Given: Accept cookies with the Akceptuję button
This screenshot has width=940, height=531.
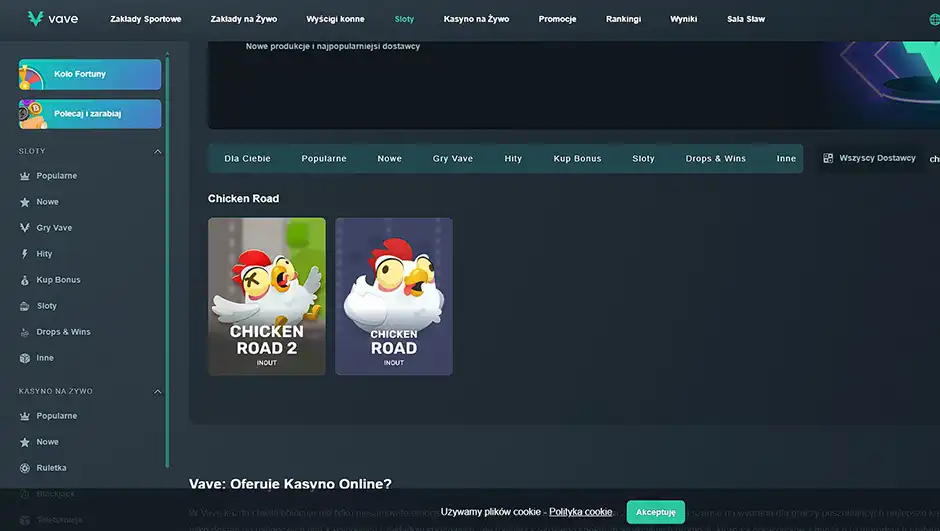Looking at the screenshot, I should click(656, 512).
